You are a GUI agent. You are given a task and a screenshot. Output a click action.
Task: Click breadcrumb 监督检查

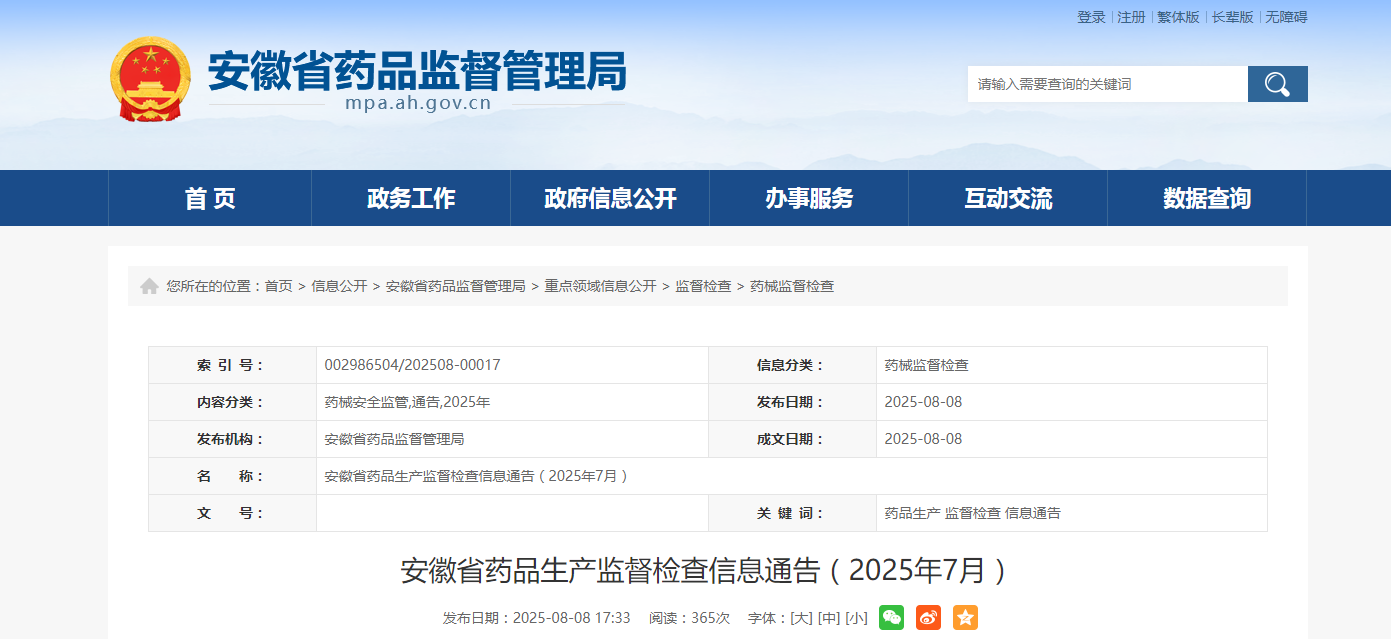703,286
